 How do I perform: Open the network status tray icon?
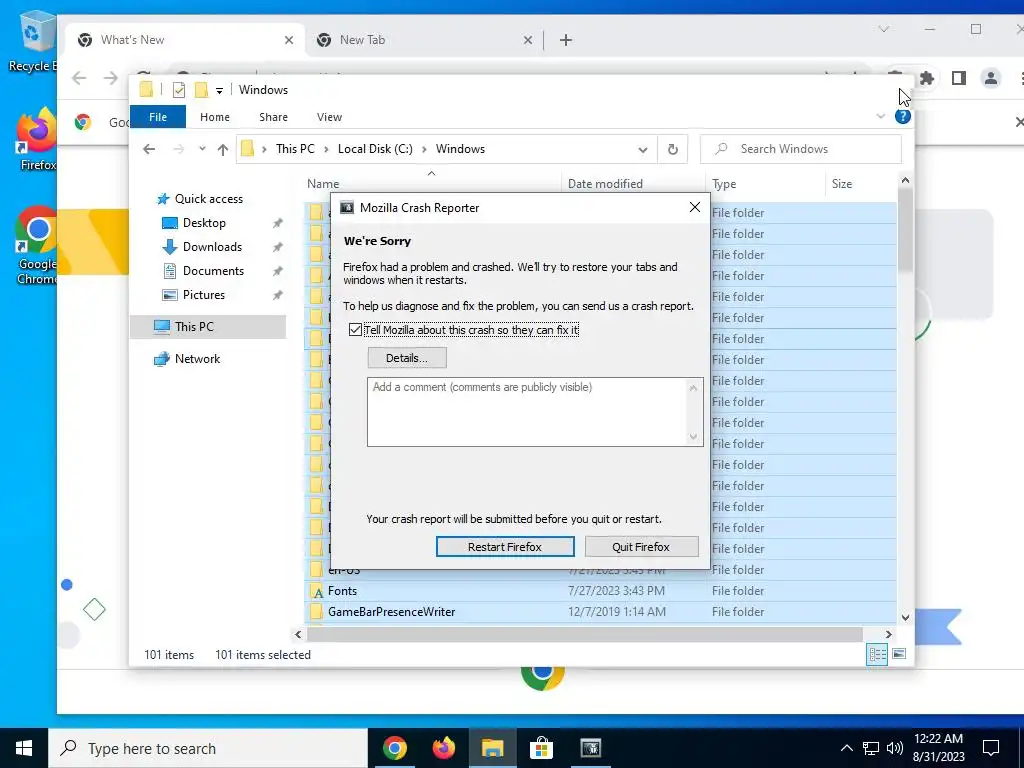[871, 748]
